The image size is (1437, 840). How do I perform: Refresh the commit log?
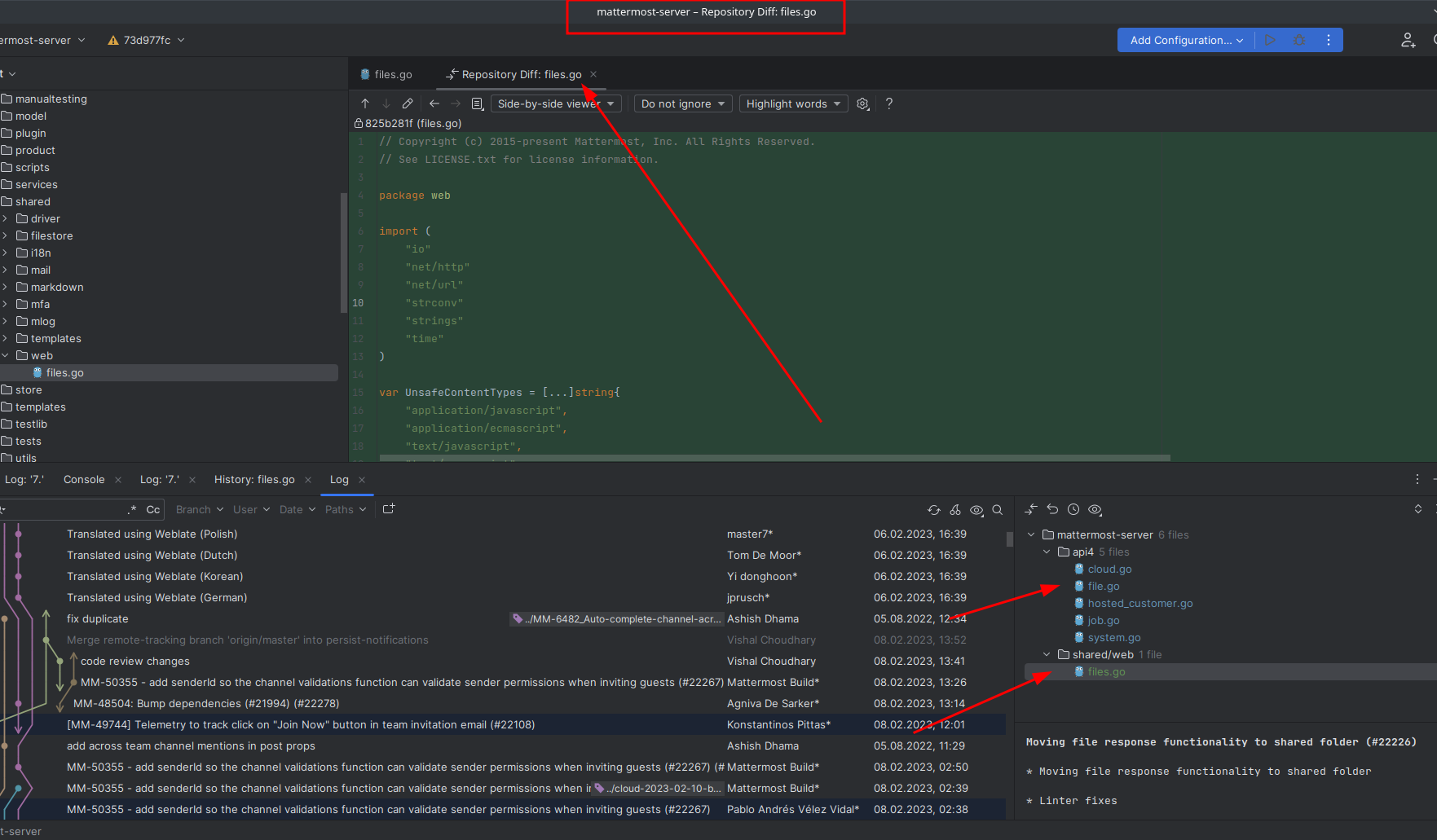(x=933, y=509)
